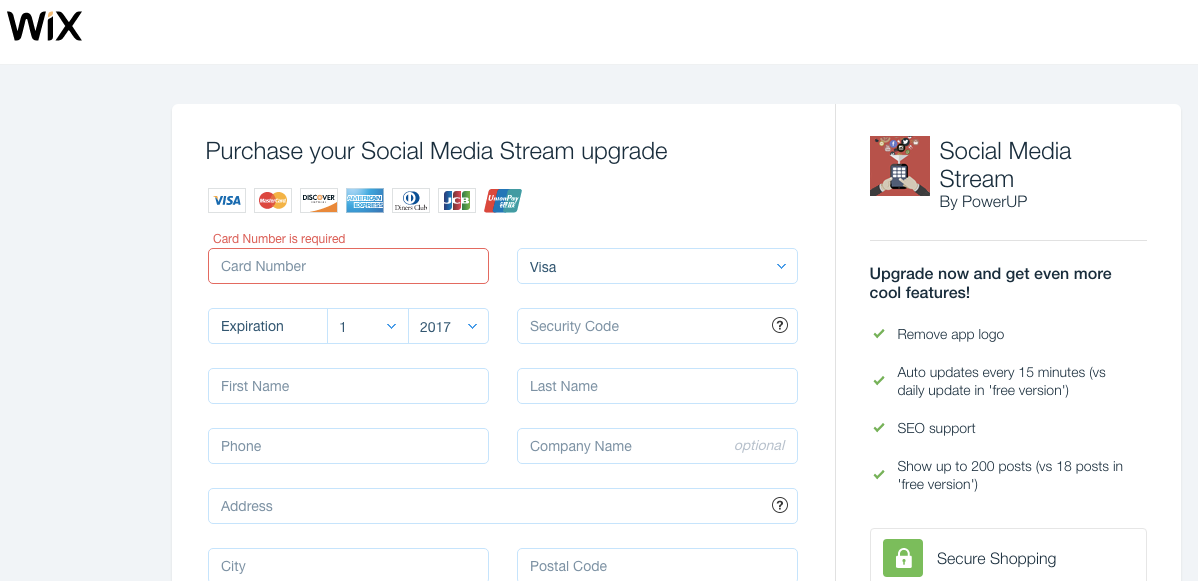Click the Diners Club icon
This screenshot has height=581, width=1198.
click(411, 201)
